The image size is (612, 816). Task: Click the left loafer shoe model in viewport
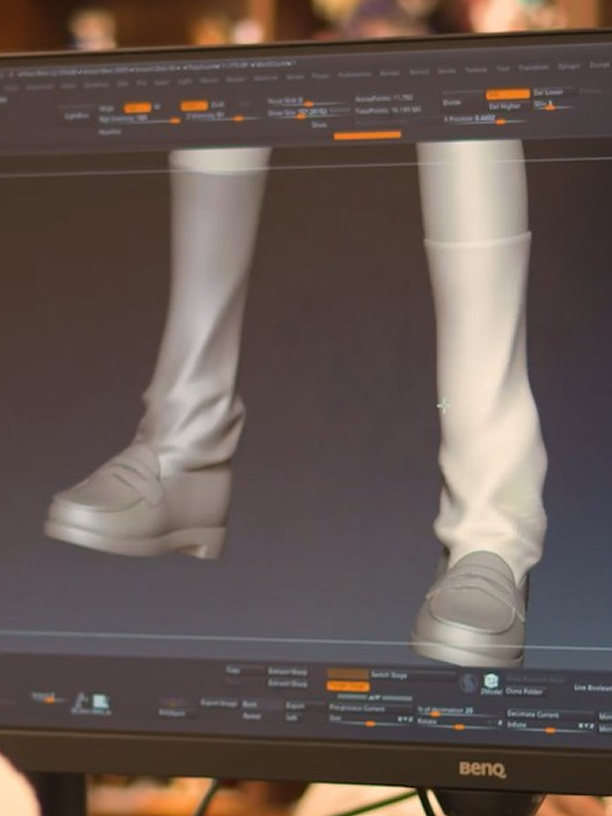pos(138,504)
